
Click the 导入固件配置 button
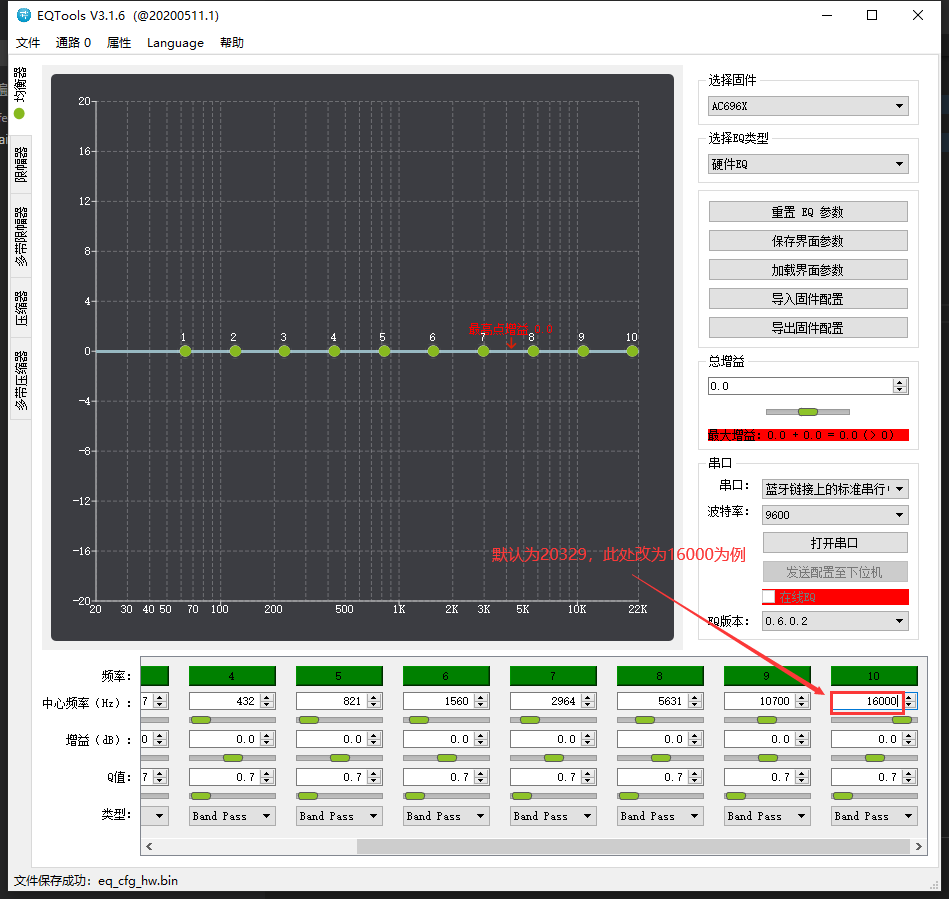(808, 299)
